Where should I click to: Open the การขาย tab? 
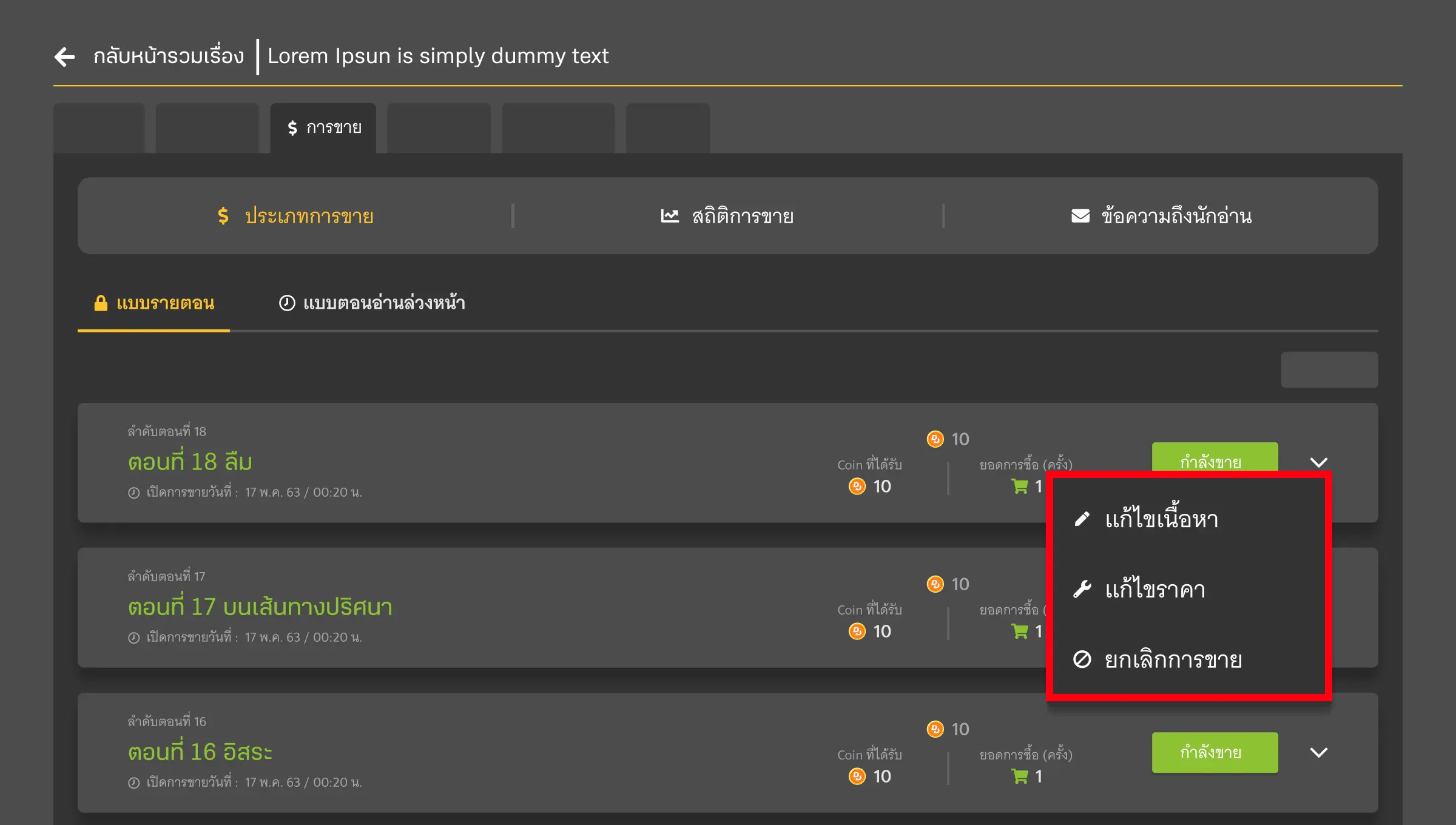click(323, 127)
